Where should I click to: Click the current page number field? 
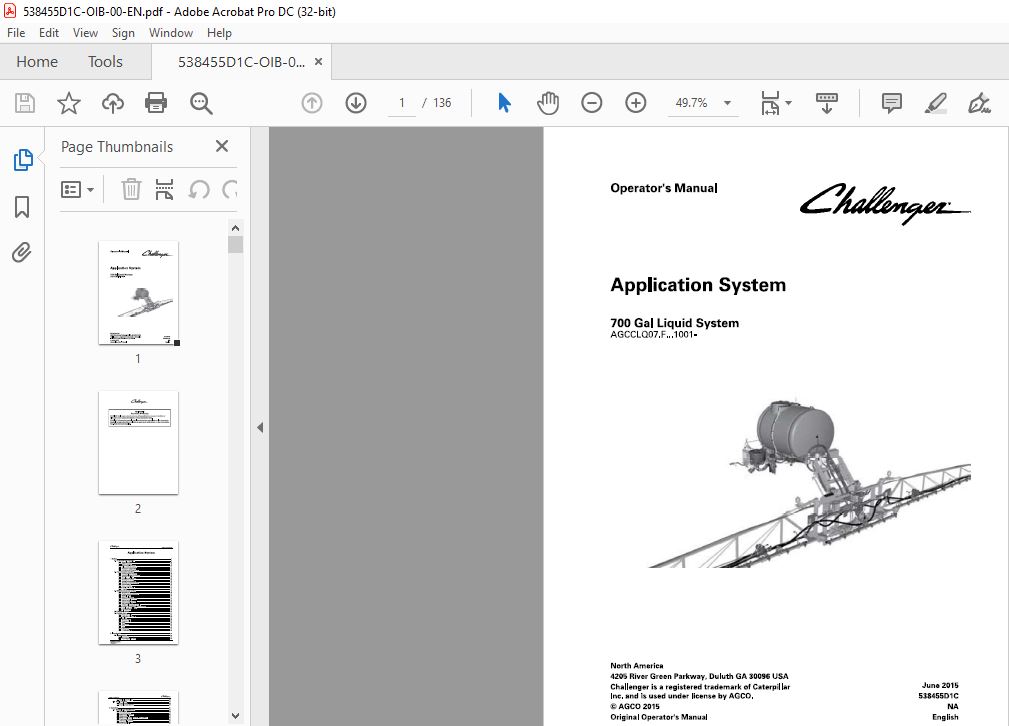pos(402,103)
